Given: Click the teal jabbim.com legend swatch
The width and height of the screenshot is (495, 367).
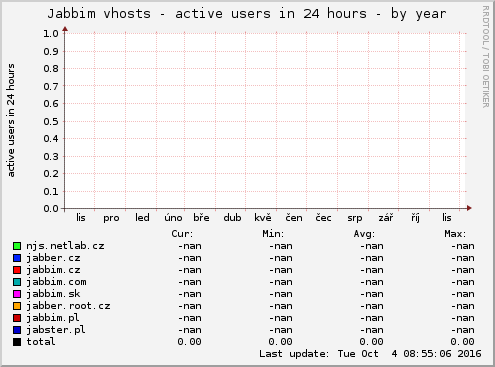Looking at the screenshot, I should [x=17, y=282].
